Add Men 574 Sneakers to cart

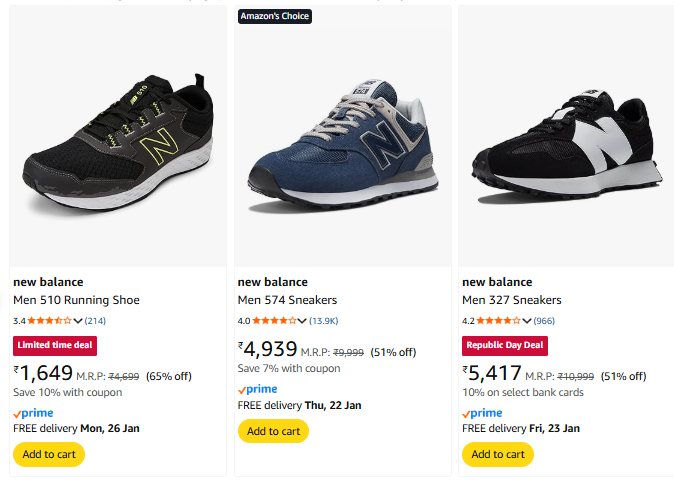click(273, 431)
